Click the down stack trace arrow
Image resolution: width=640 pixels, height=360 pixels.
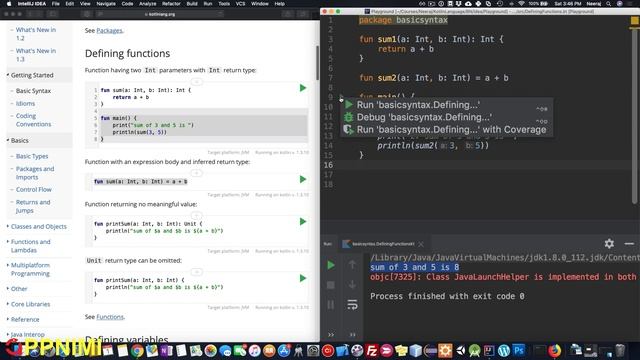click(x=352, y=284)
